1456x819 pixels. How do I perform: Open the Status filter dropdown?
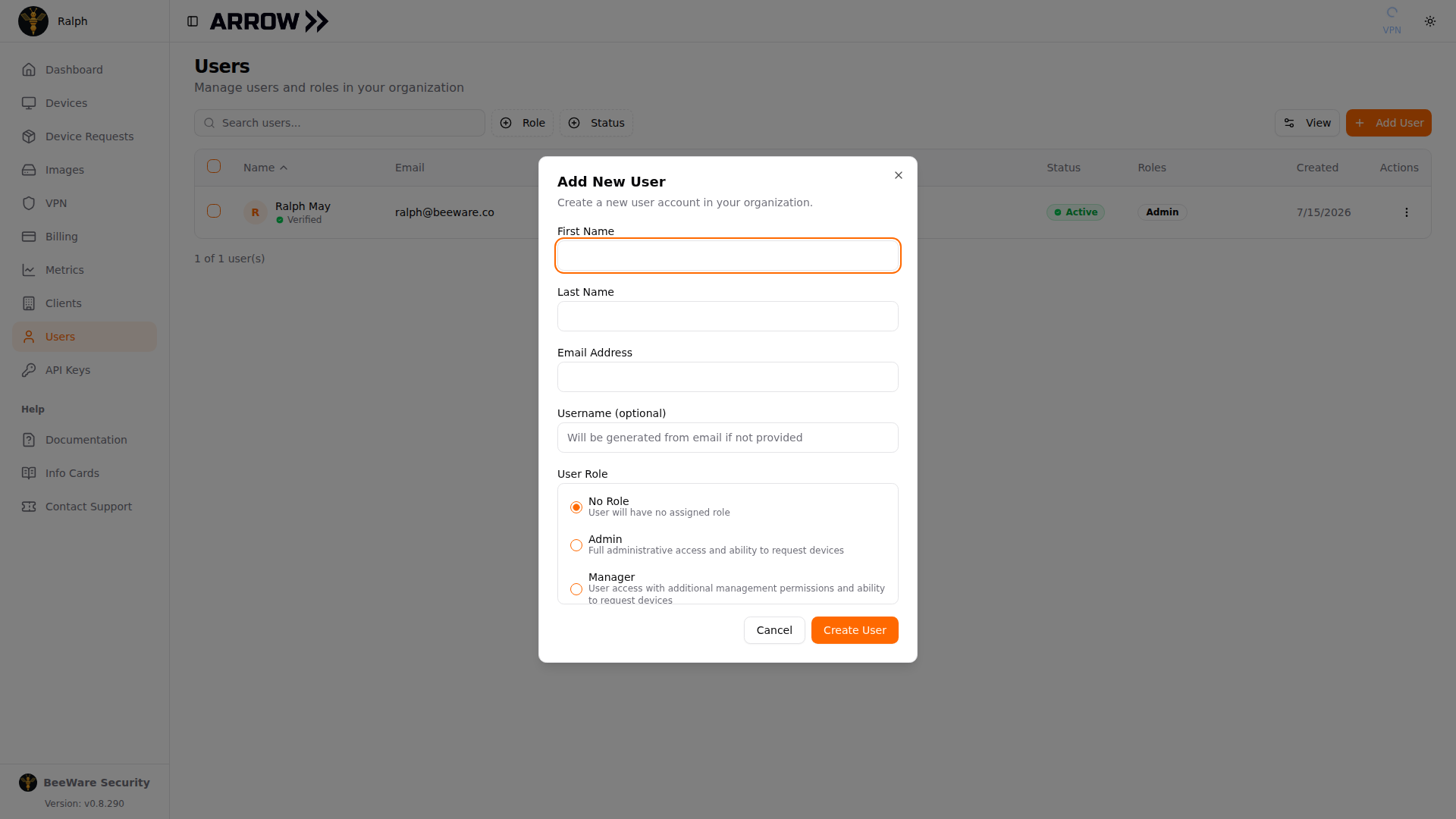pyautogui.click(x=596, y=123)
